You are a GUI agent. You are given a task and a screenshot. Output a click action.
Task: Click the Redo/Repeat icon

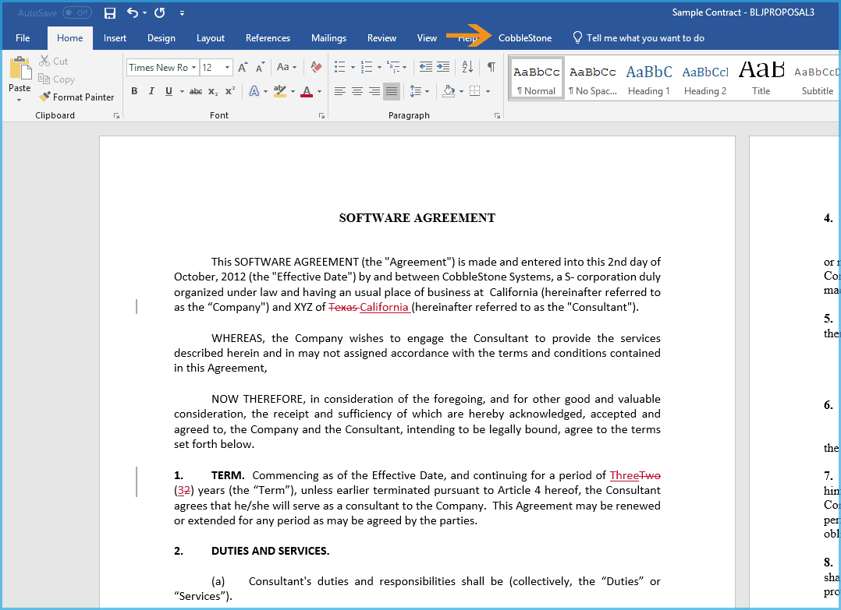[159, 13]
